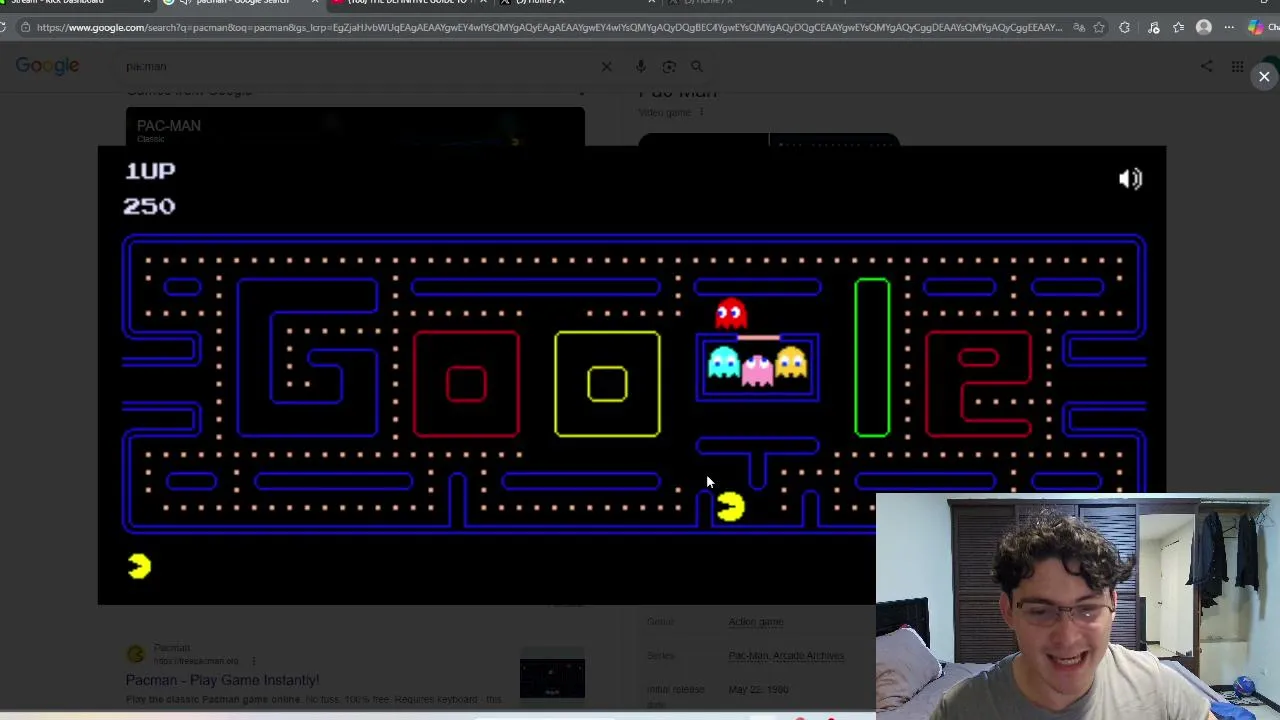Open the browser more-options menu
This screenshot has height=720, width=1280.
point(1229,27)
